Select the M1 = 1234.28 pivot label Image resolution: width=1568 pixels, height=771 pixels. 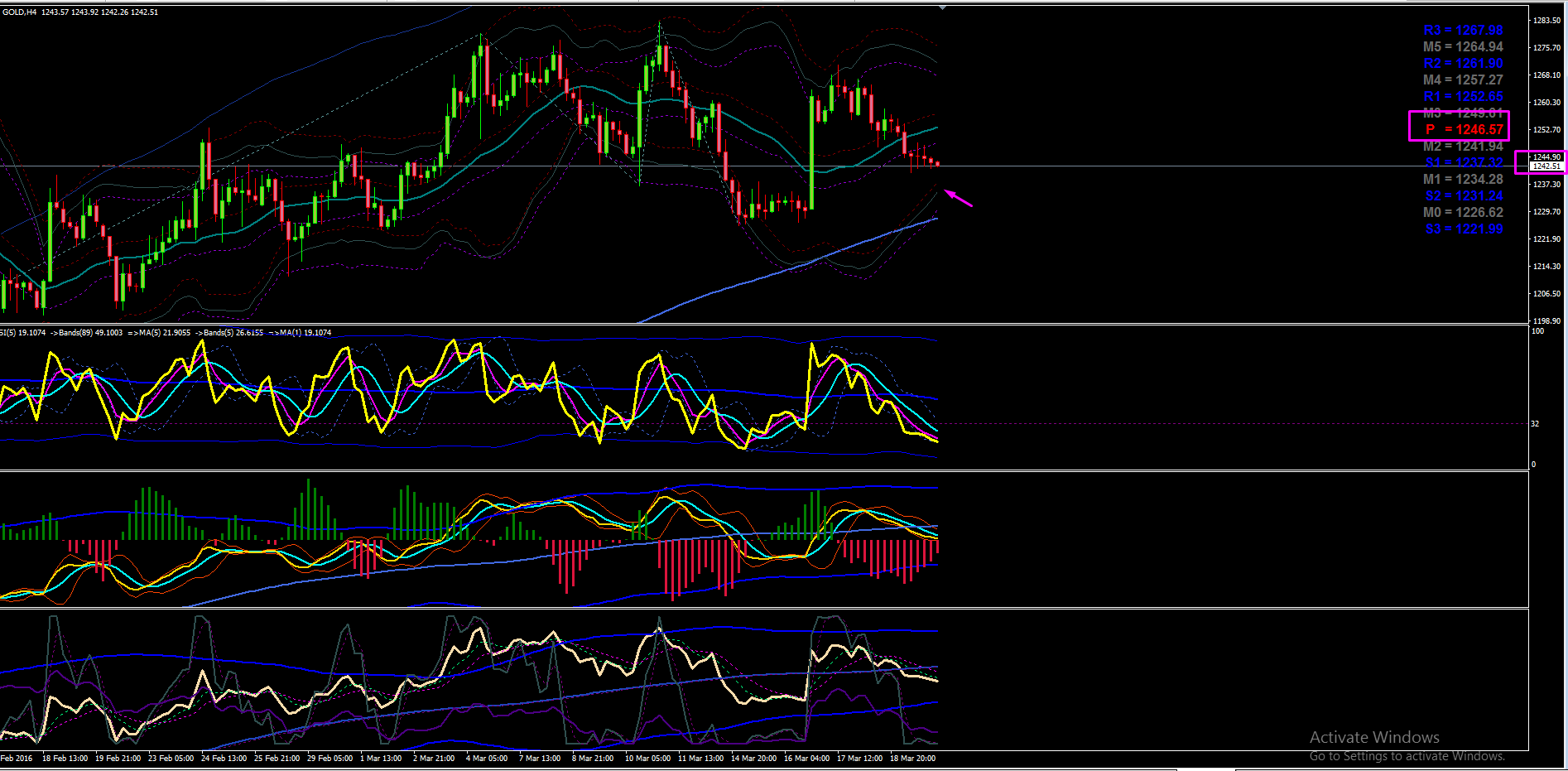(1463, 180)
